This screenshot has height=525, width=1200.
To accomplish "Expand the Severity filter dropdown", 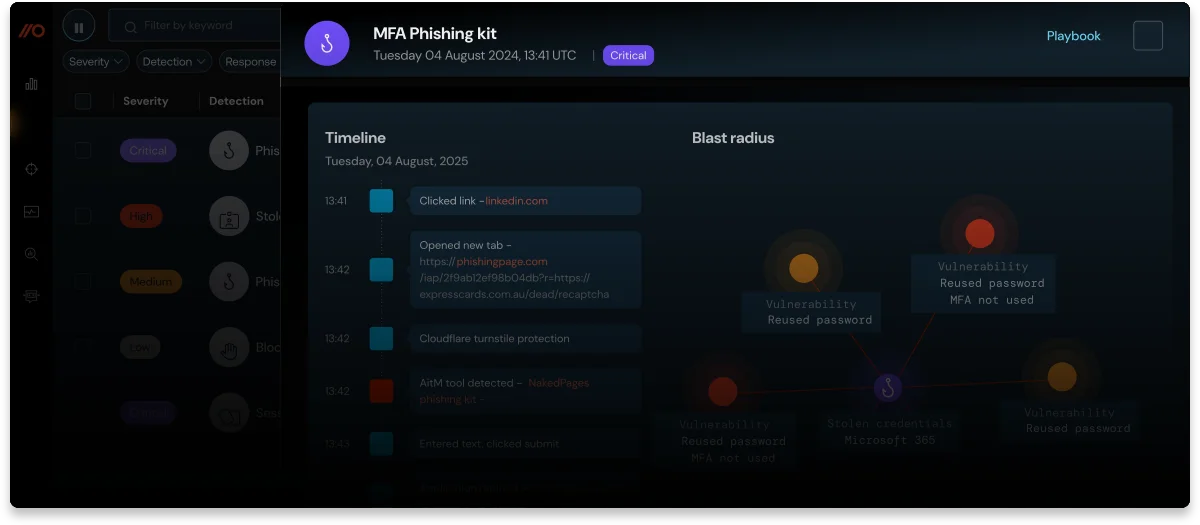I will click(x=96, y=62).
